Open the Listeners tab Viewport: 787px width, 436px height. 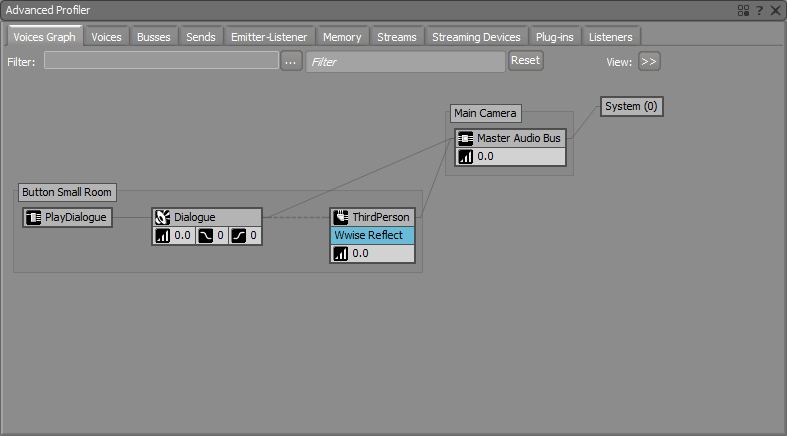(x=610, y=37)
